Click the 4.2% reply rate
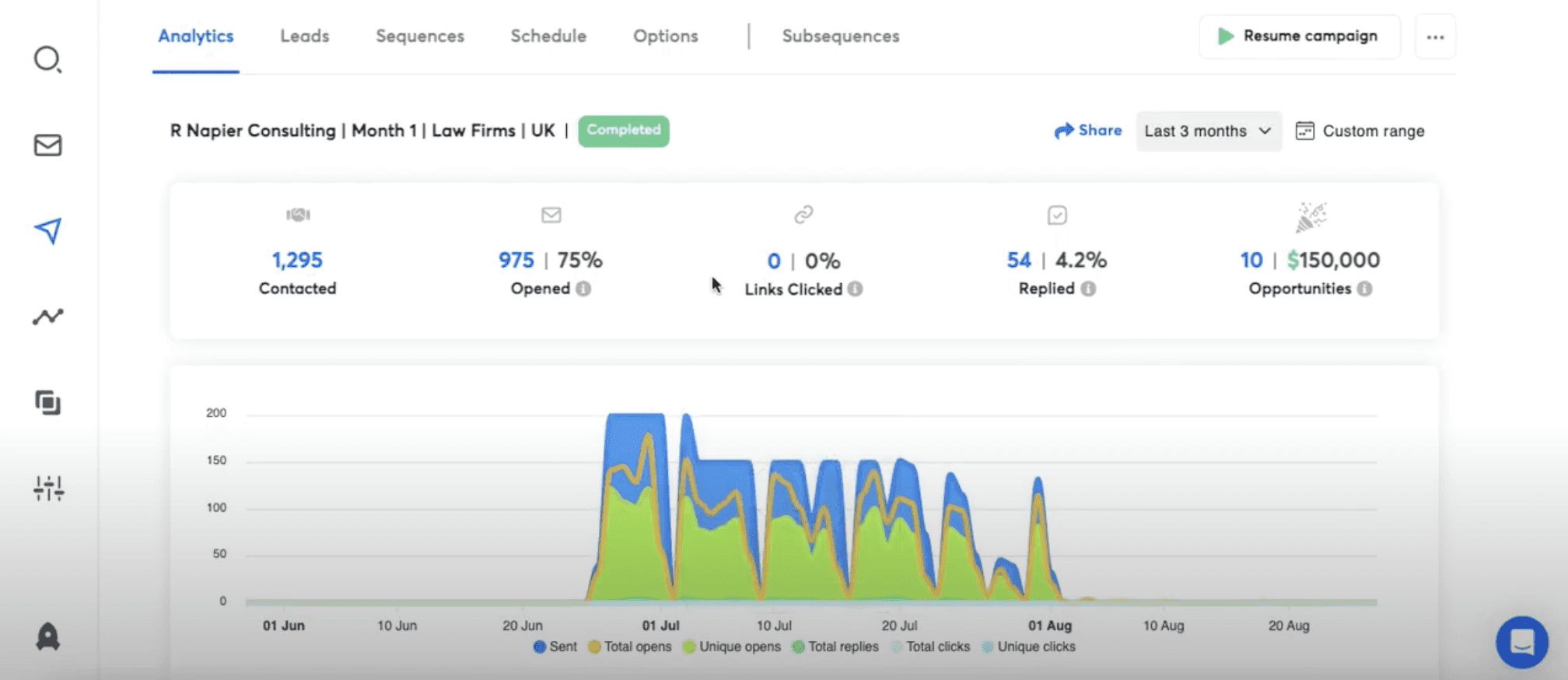The width and height of the screenshot is (1568, 680). [x=1080, y=260]
